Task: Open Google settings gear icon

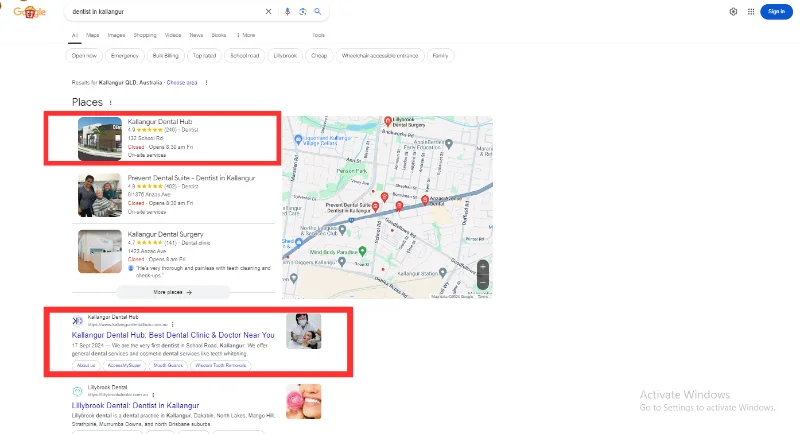Action: click(733, 11)
